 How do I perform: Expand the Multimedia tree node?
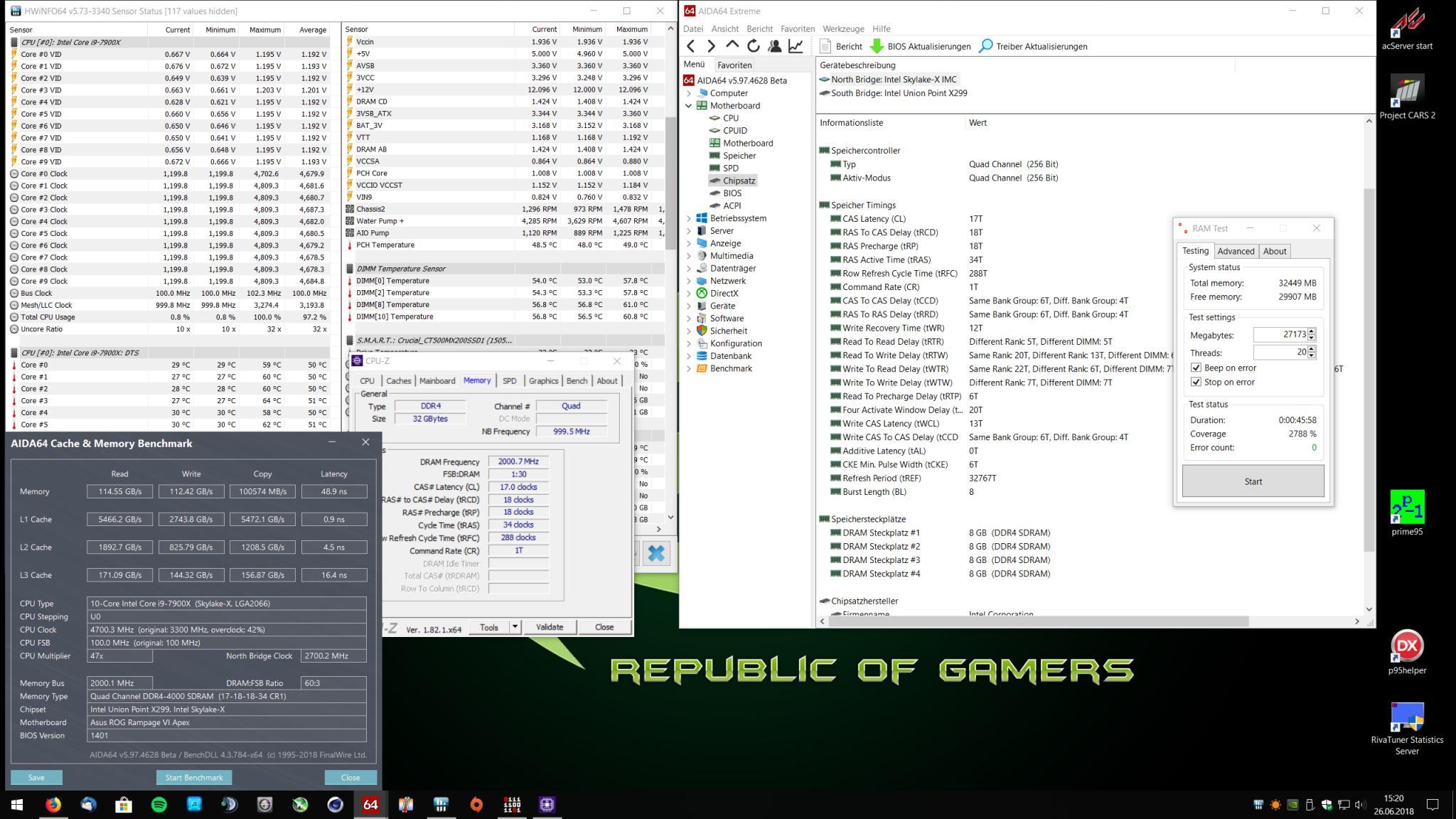pos(688,256)
